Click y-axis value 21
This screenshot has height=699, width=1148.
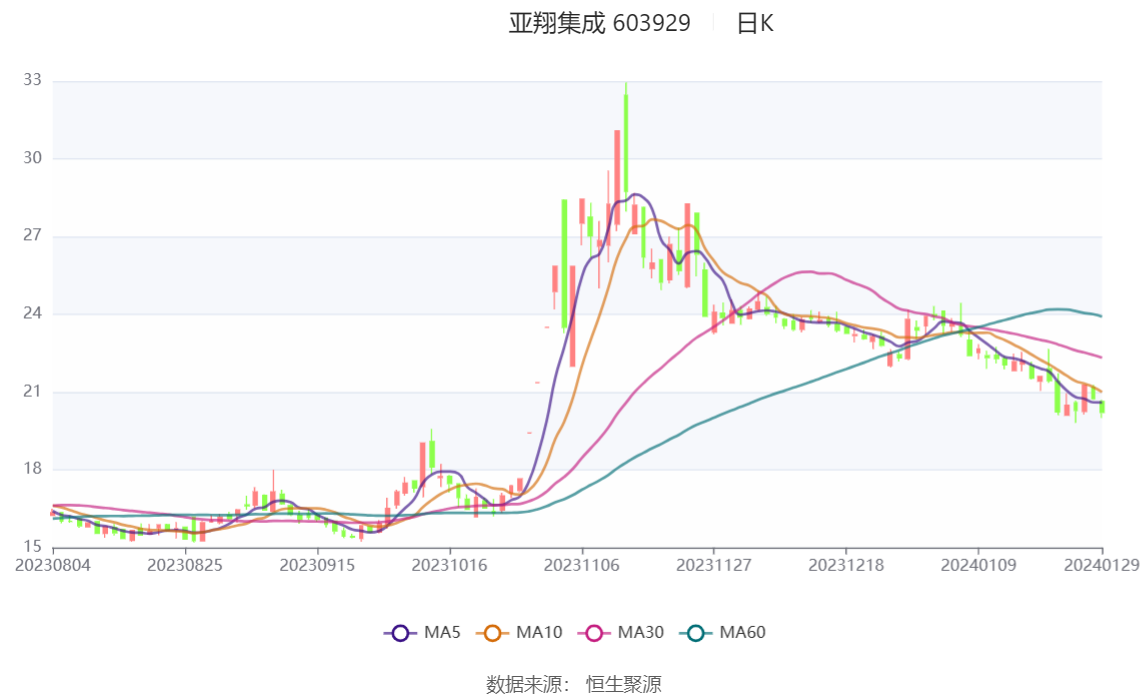point(32,391)
